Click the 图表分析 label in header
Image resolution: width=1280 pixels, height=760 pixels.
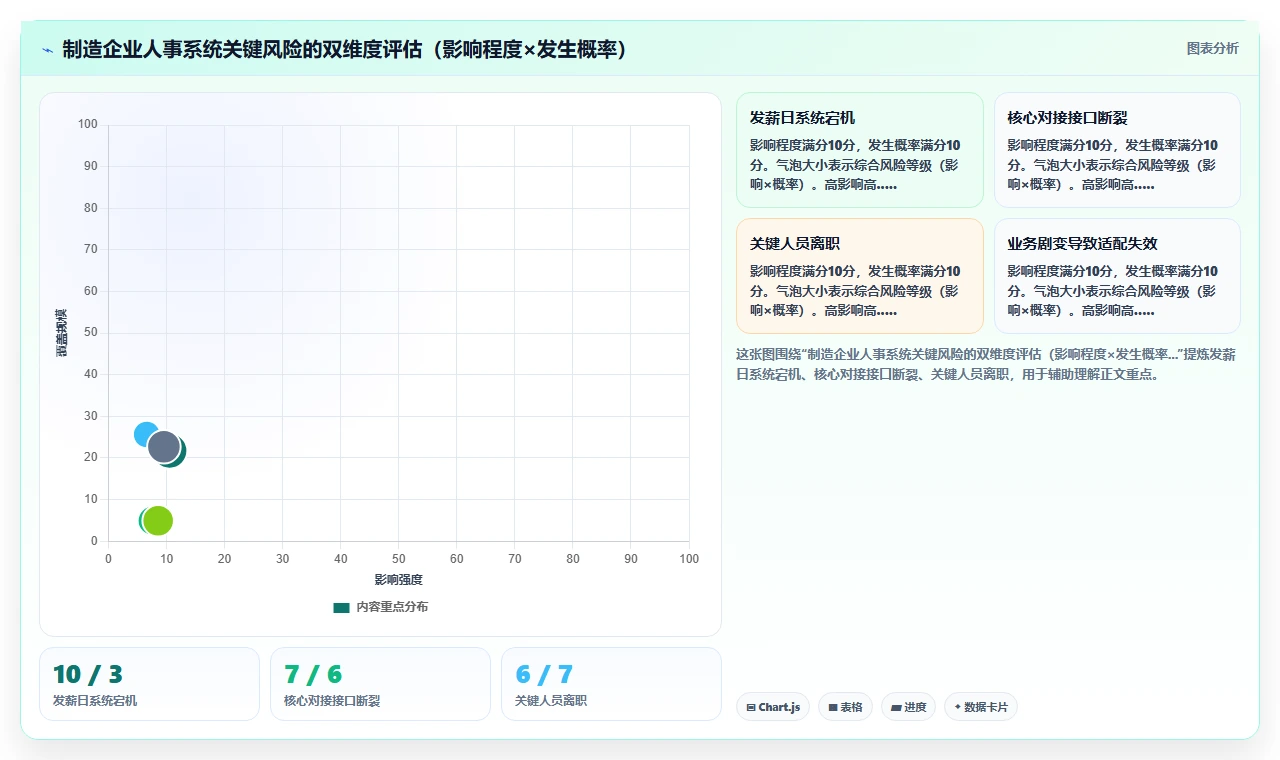point(1212,49)
